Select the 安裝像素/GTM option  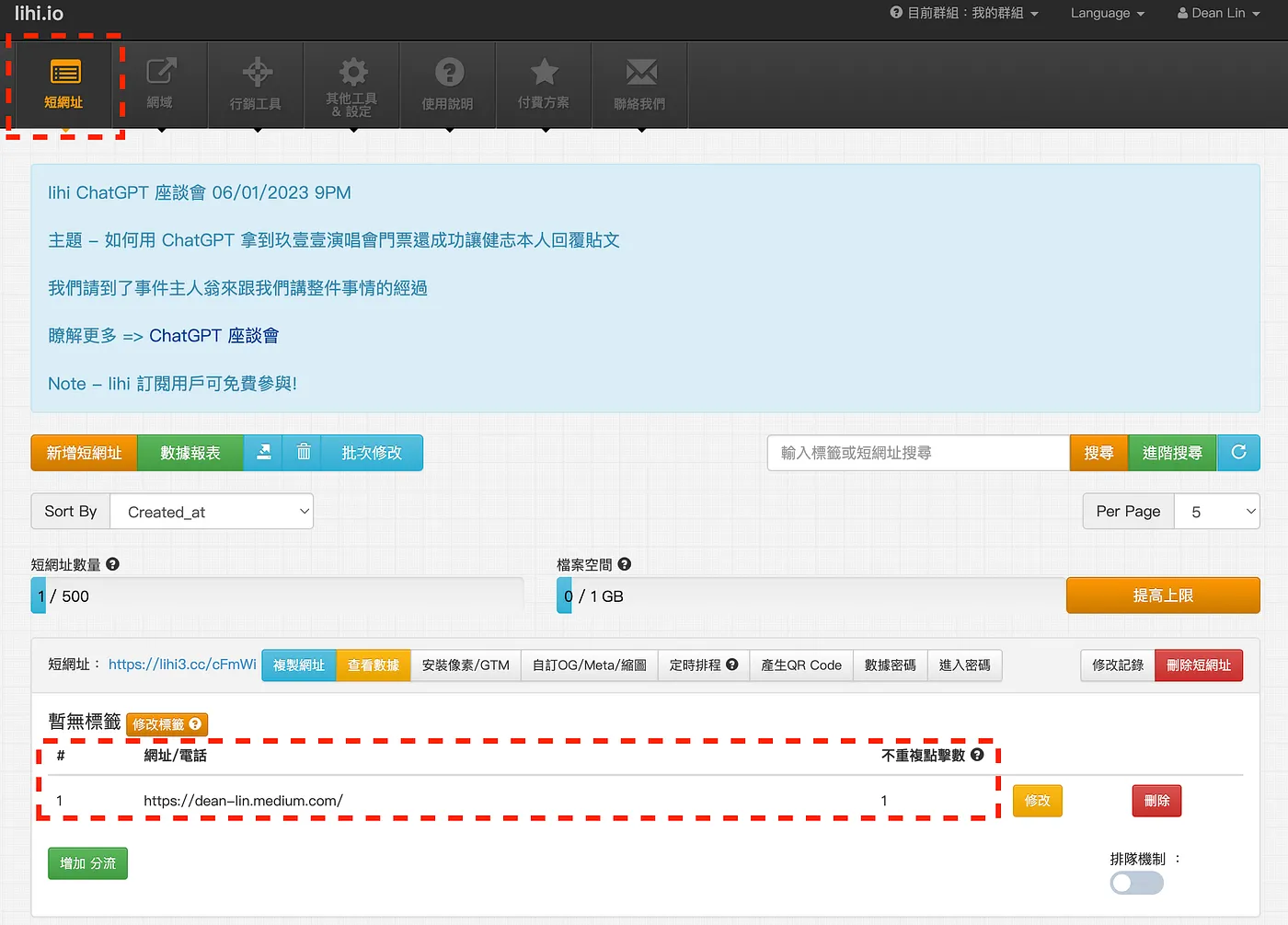(x=466, y=665)
